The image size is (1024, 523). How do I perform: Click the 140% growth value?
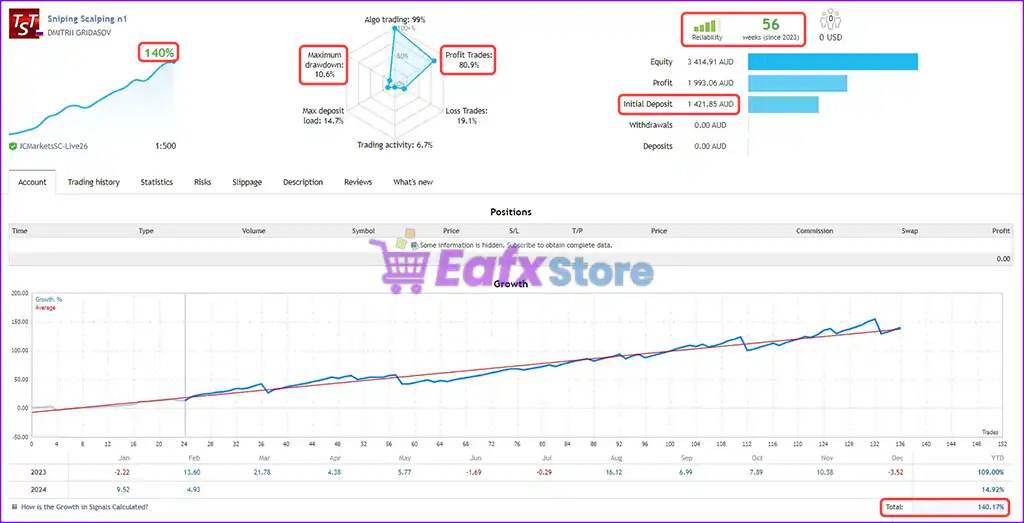click(157, 52)
